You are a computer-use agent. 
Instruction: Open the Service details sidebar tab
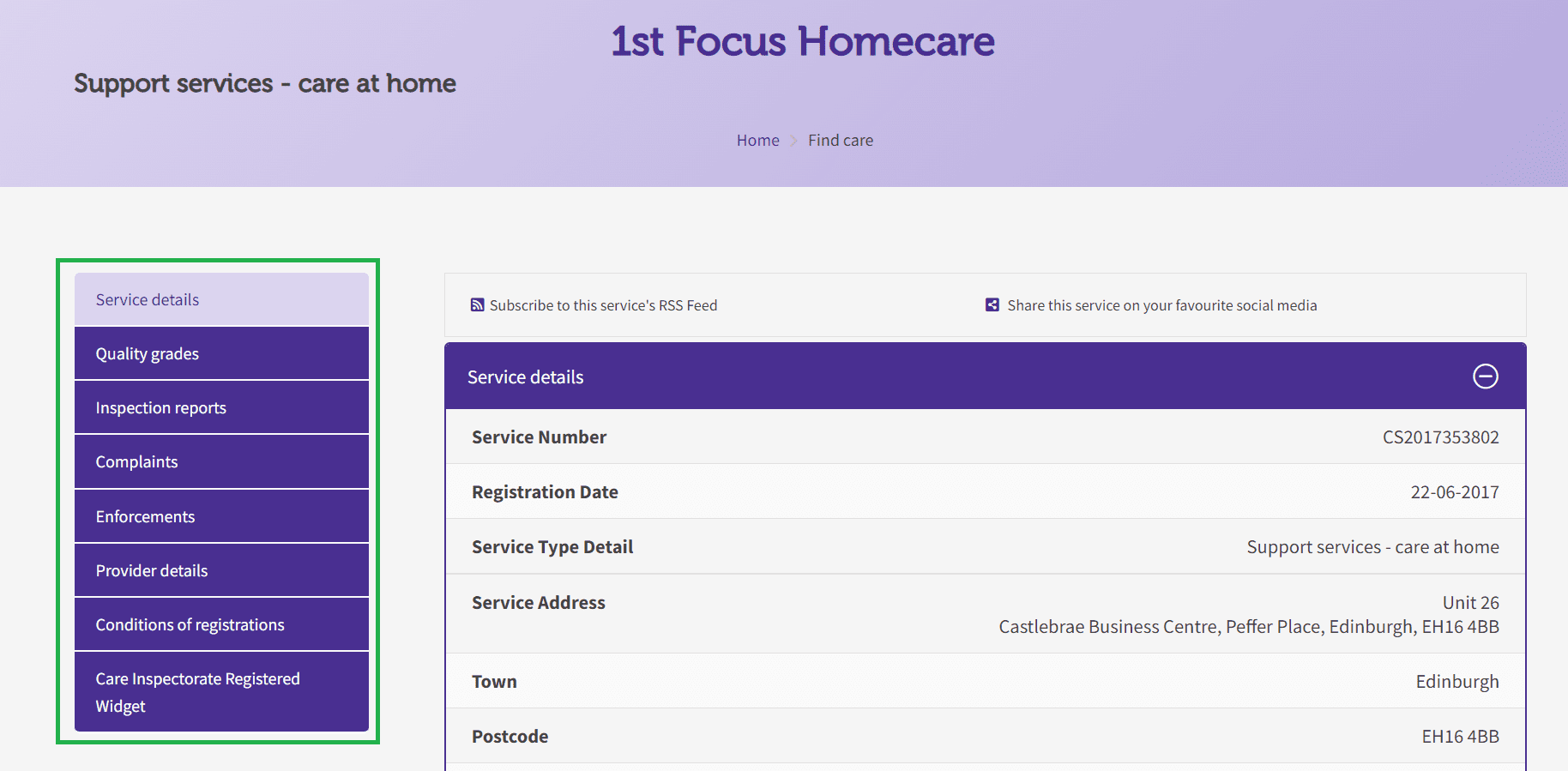tap(221, 299)
